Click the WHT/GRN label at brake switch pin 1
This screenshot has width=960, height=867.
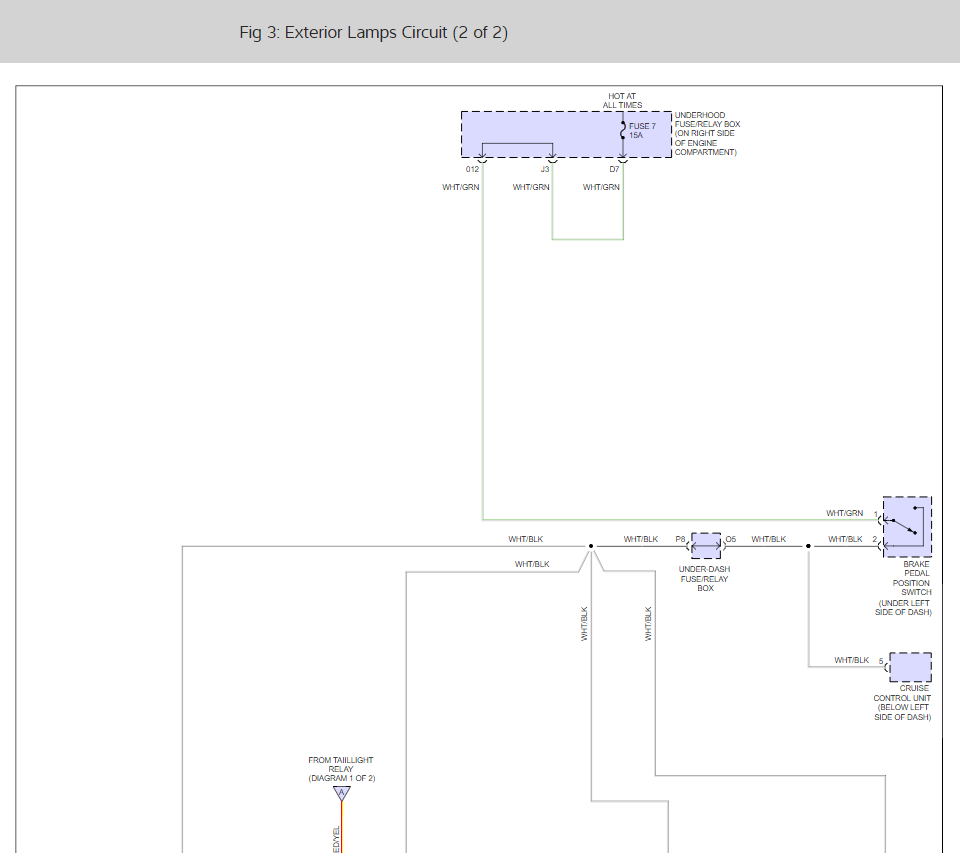coord(844,513)
